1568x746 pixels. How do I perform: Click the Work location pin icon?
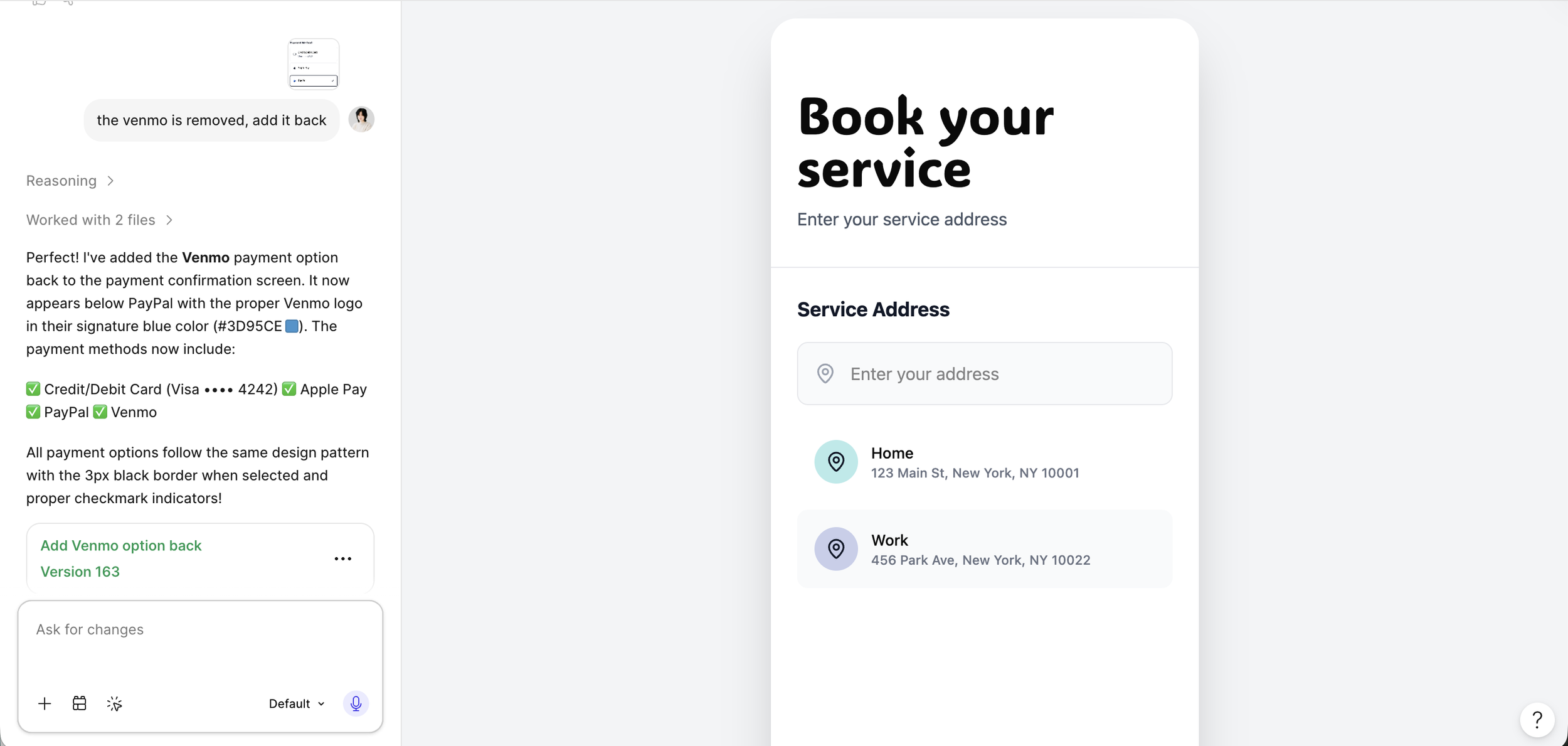point(836,549)
